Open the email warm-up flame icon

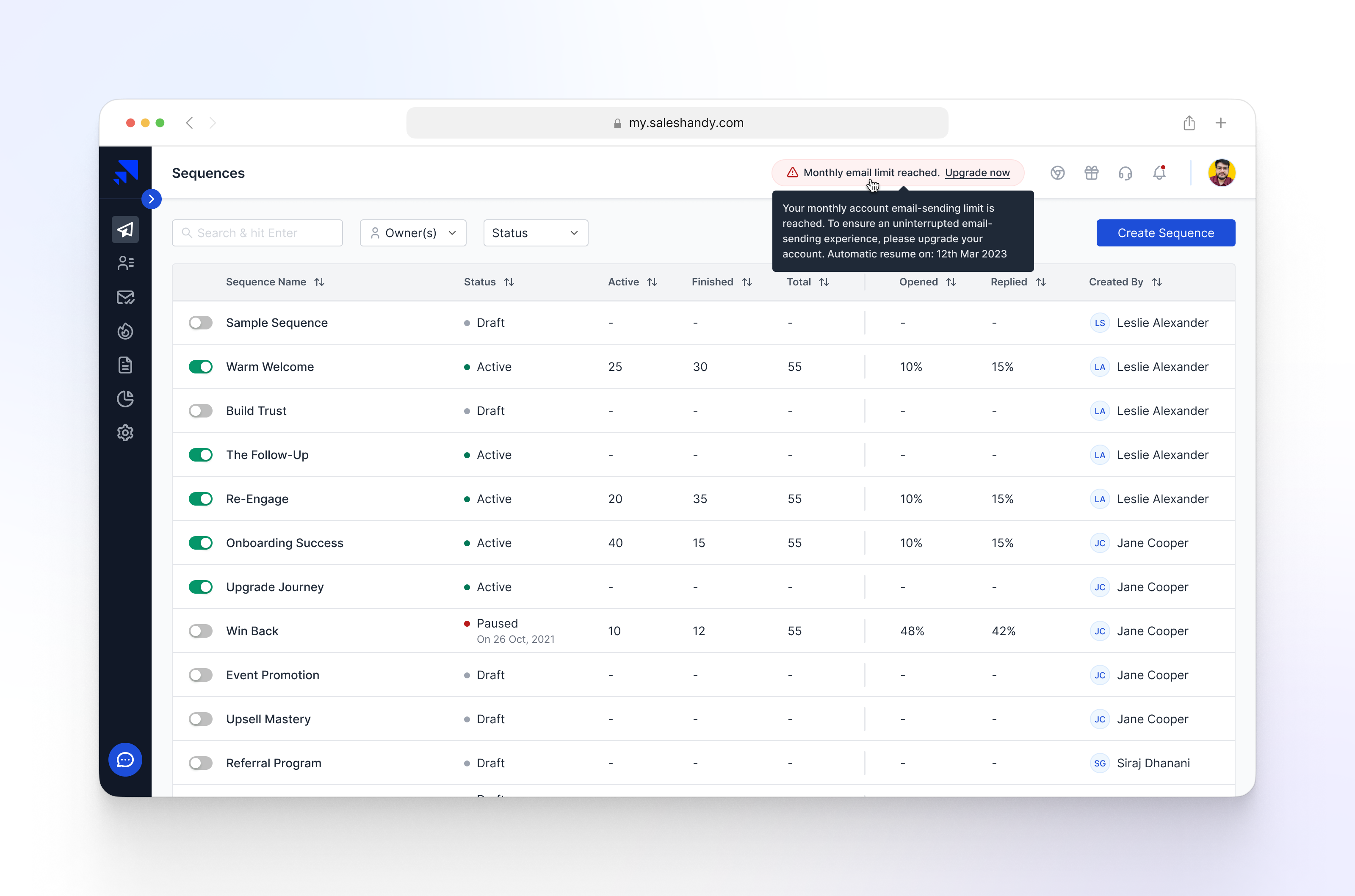(x=125, y=331)
